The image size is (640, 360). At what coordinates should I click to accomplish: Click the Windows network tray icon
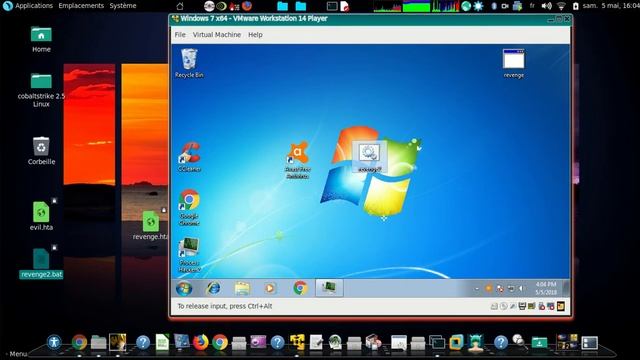511,289
